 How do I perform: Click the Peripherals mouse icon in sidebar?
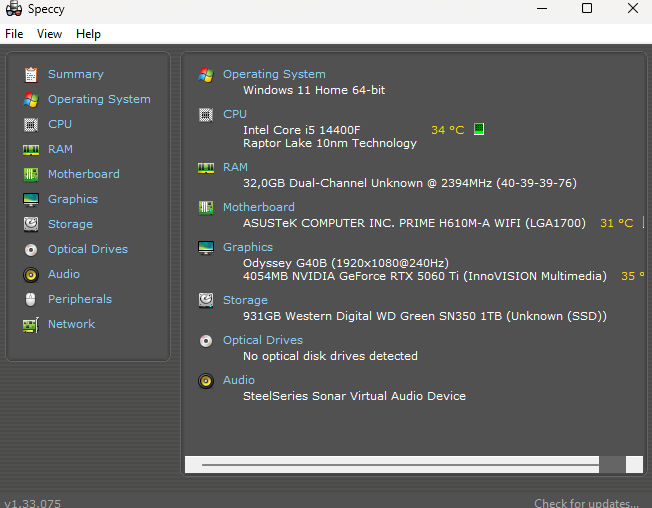(30, 299)
